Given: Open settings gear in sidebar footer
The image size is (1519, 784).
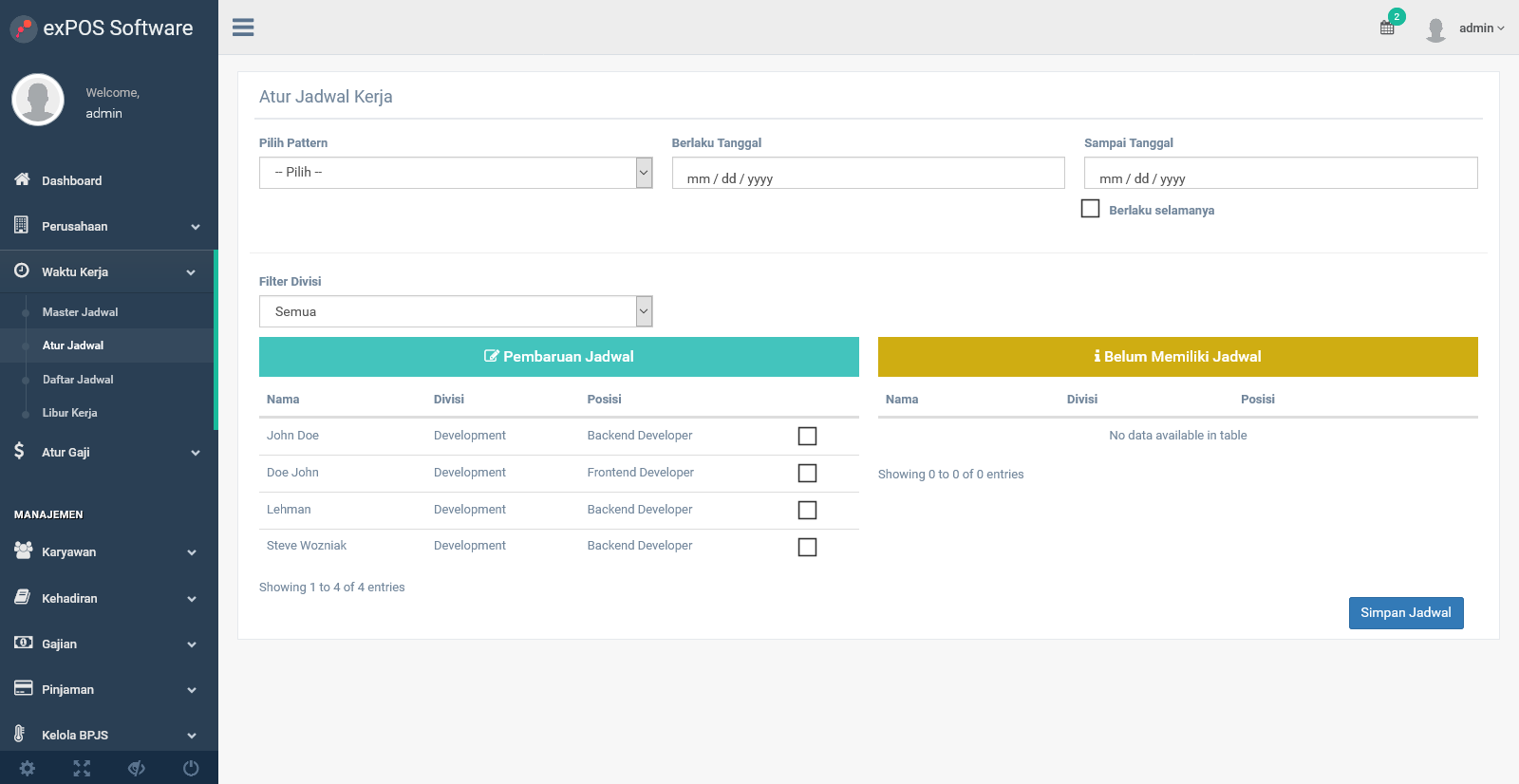Looking at the screenshot, I should (x=28, y=769).
